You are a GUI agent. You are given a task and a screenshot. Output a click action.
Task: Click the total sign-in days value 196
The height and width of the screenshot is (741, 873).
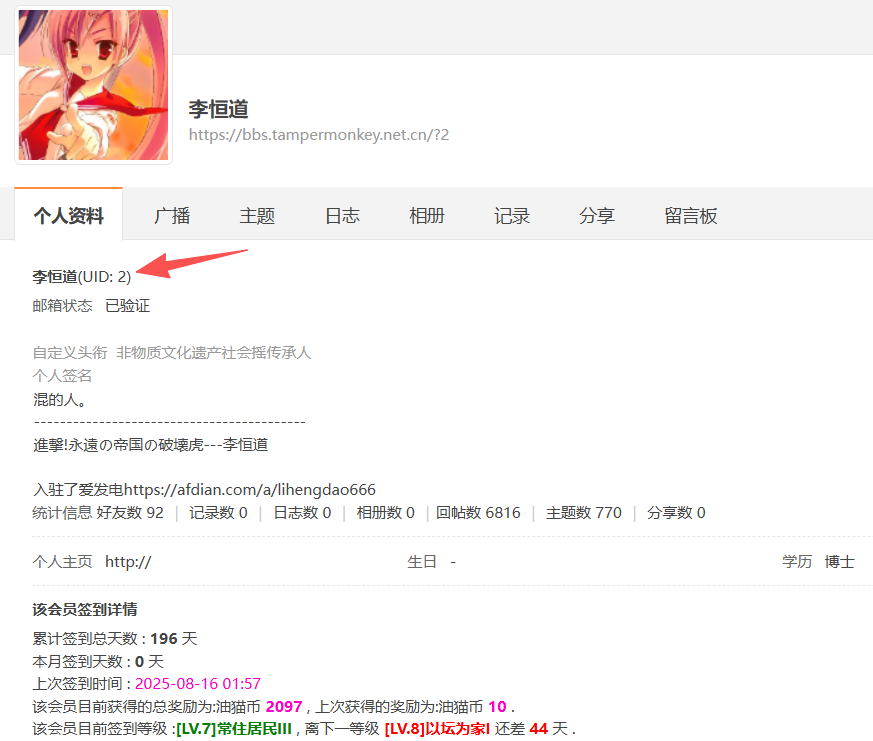pos(164,639)
